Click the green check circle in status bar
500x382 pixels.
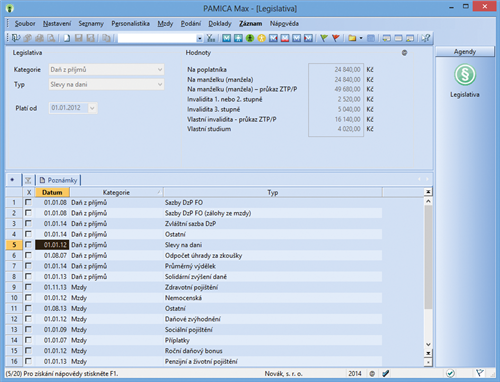tap(450, 373)
